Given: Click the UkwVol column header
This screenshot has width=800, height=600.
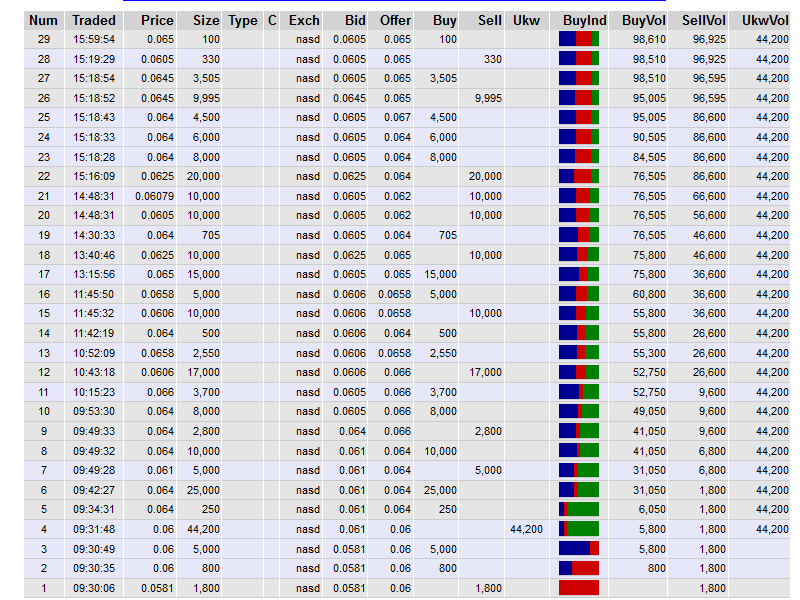Looking at the screenshot, I should [765, 20].
